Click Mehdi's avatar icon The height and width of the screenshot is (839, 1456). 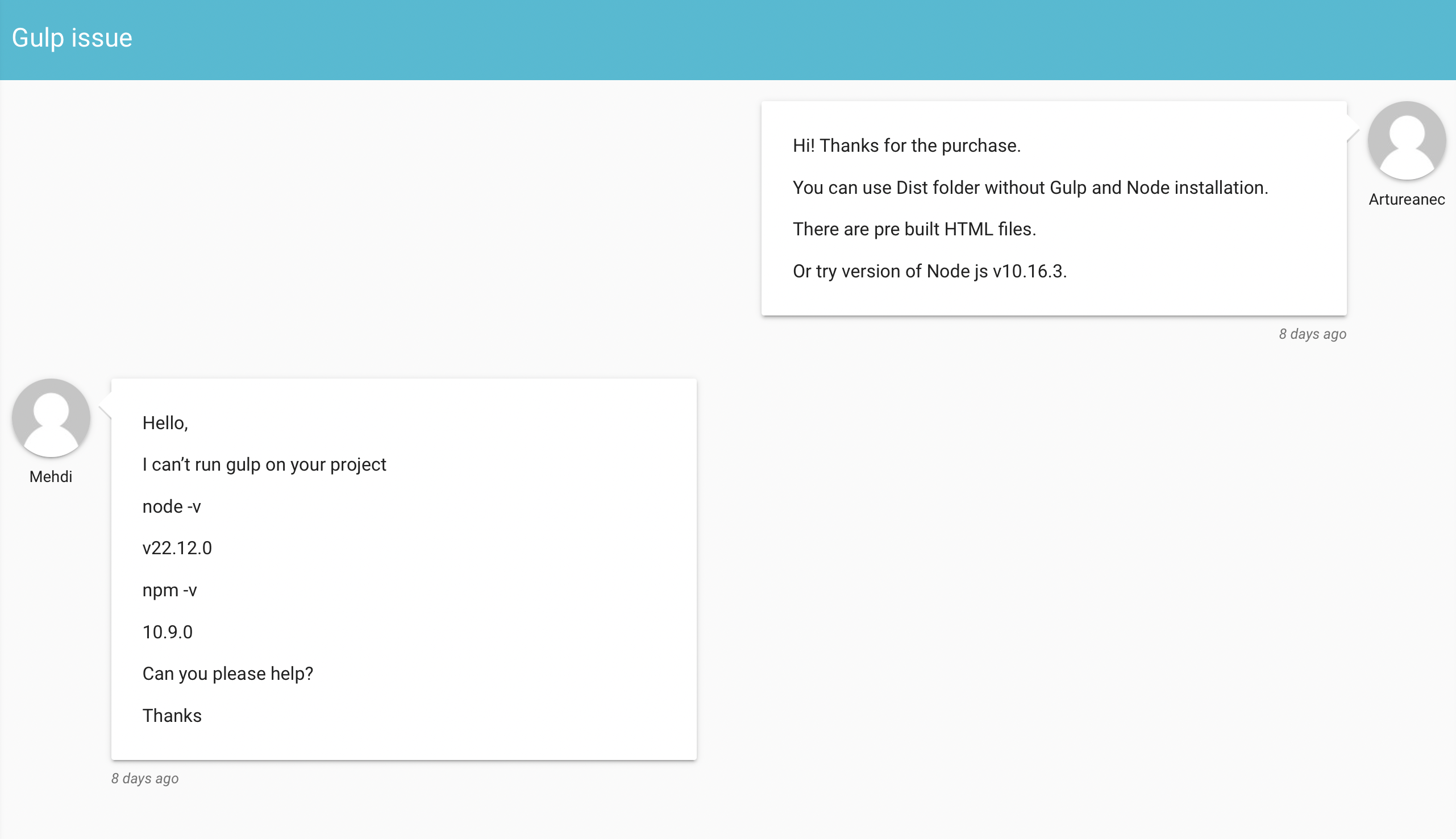[51, 418]
